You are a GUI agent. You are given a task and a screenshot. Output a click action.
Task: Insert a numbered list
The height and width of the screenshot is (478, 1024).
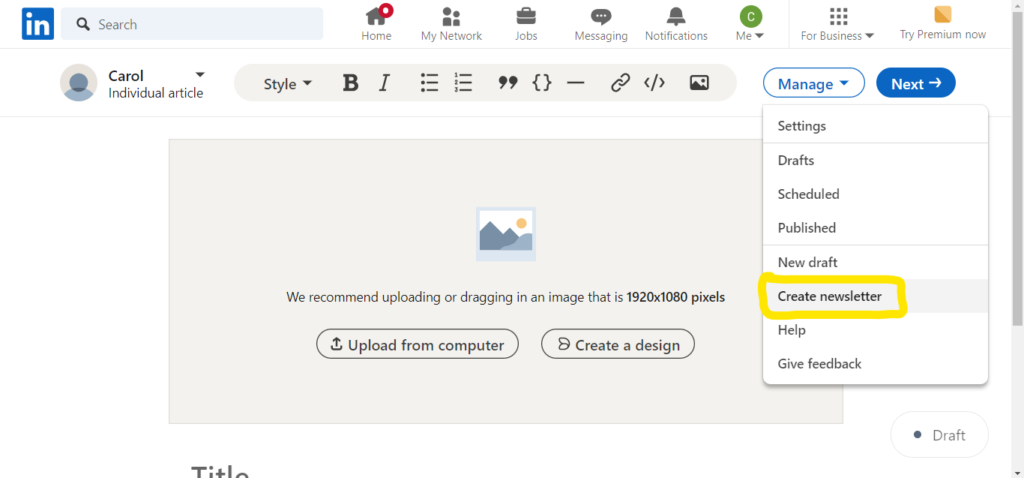(463, 84)
